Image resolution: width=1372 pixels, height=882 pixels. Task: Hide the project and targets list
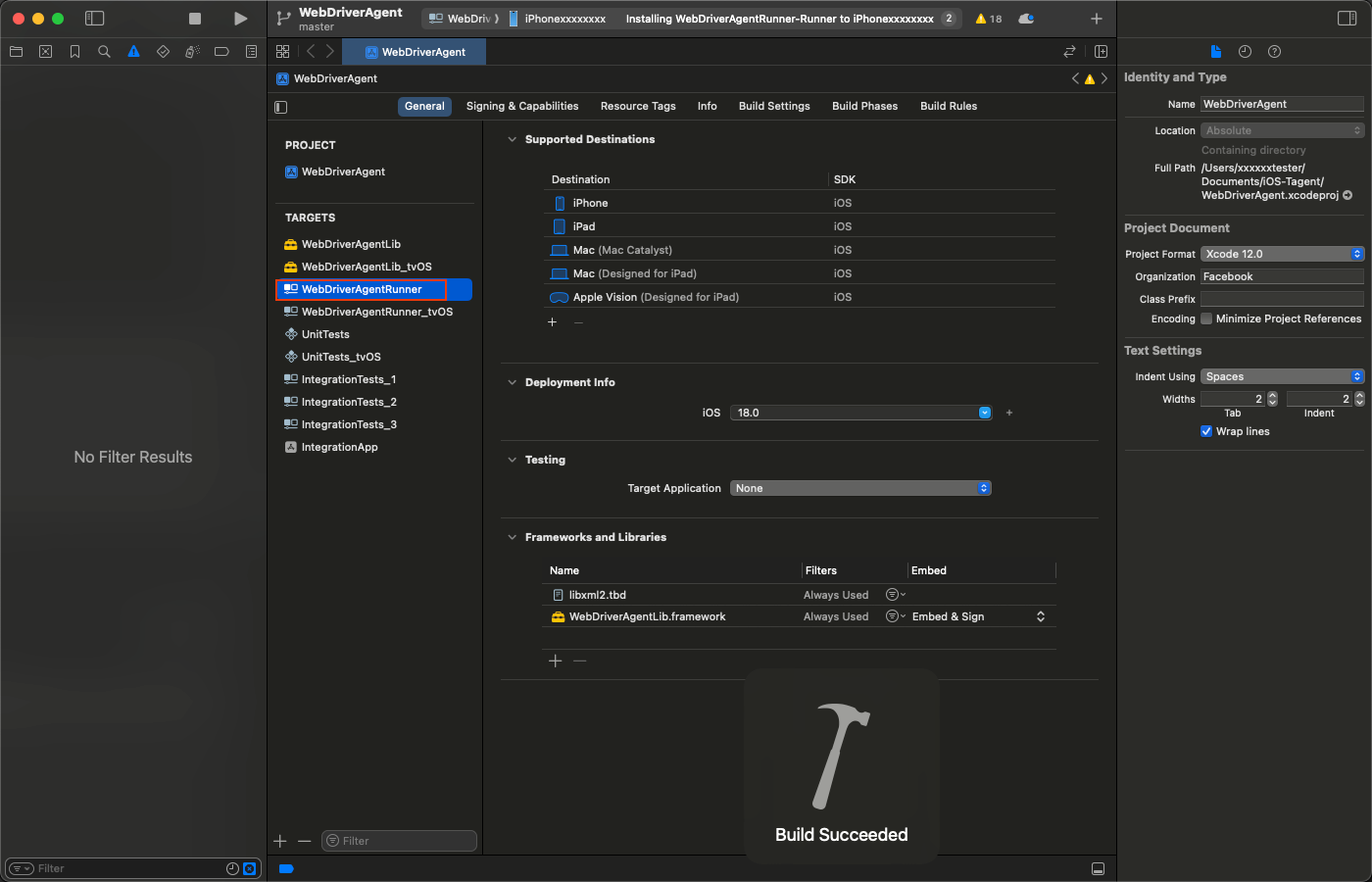tap(281, 107)
